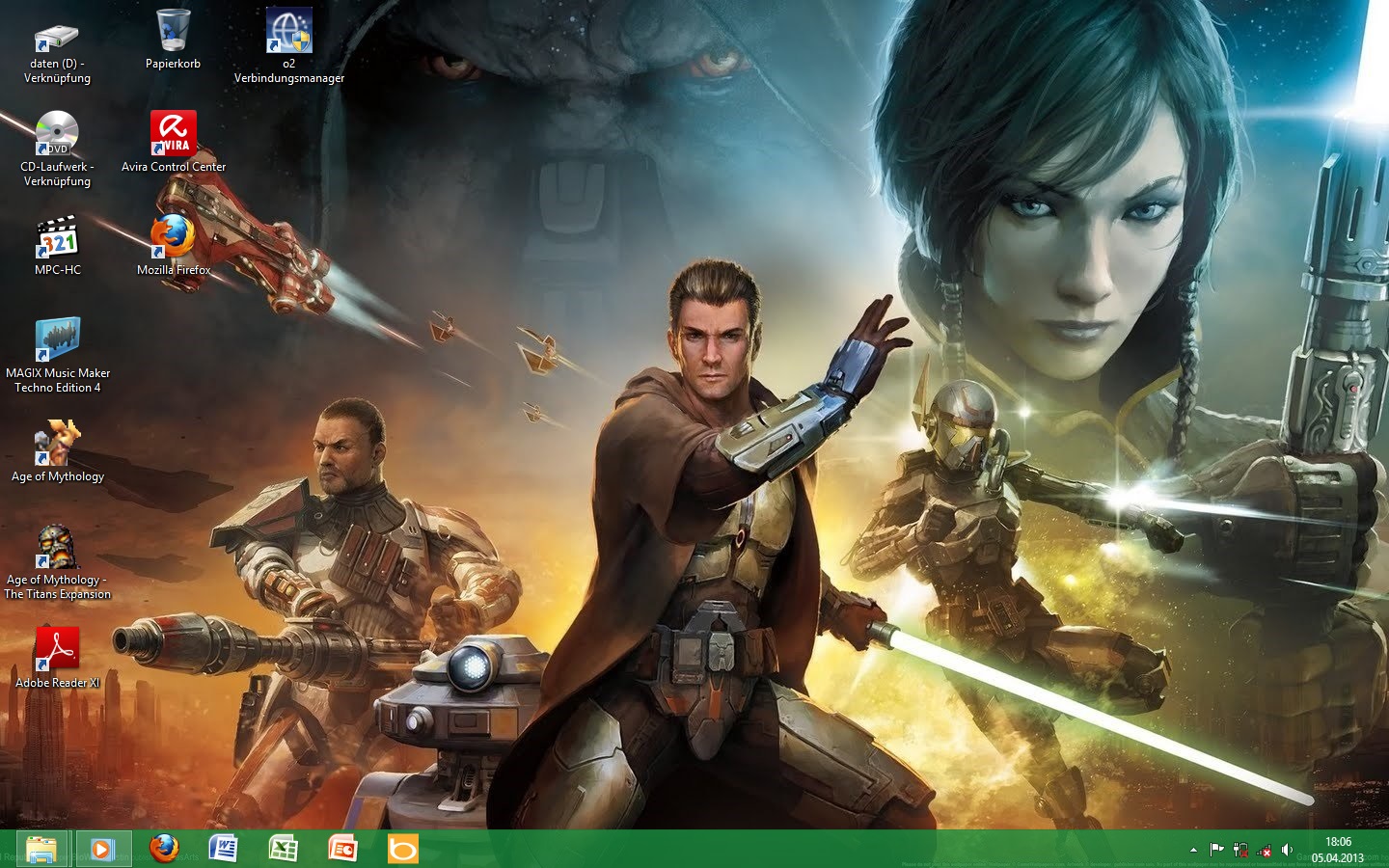Launch PowerPoint from the taskbar
1389x868 pixels.
click(342, 849)
